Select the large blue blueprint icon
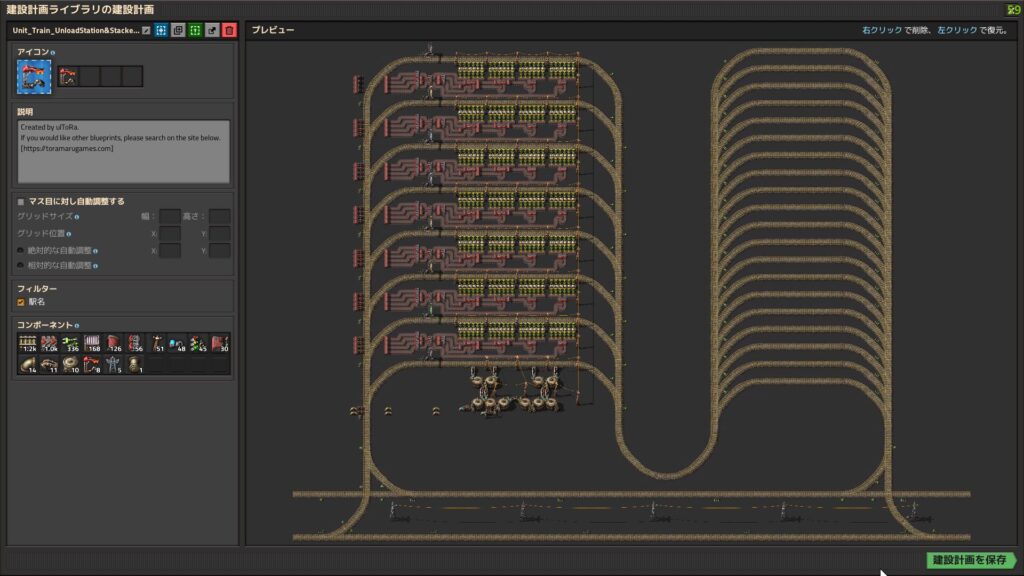The image size is (1024, 576). coord(34,77)
